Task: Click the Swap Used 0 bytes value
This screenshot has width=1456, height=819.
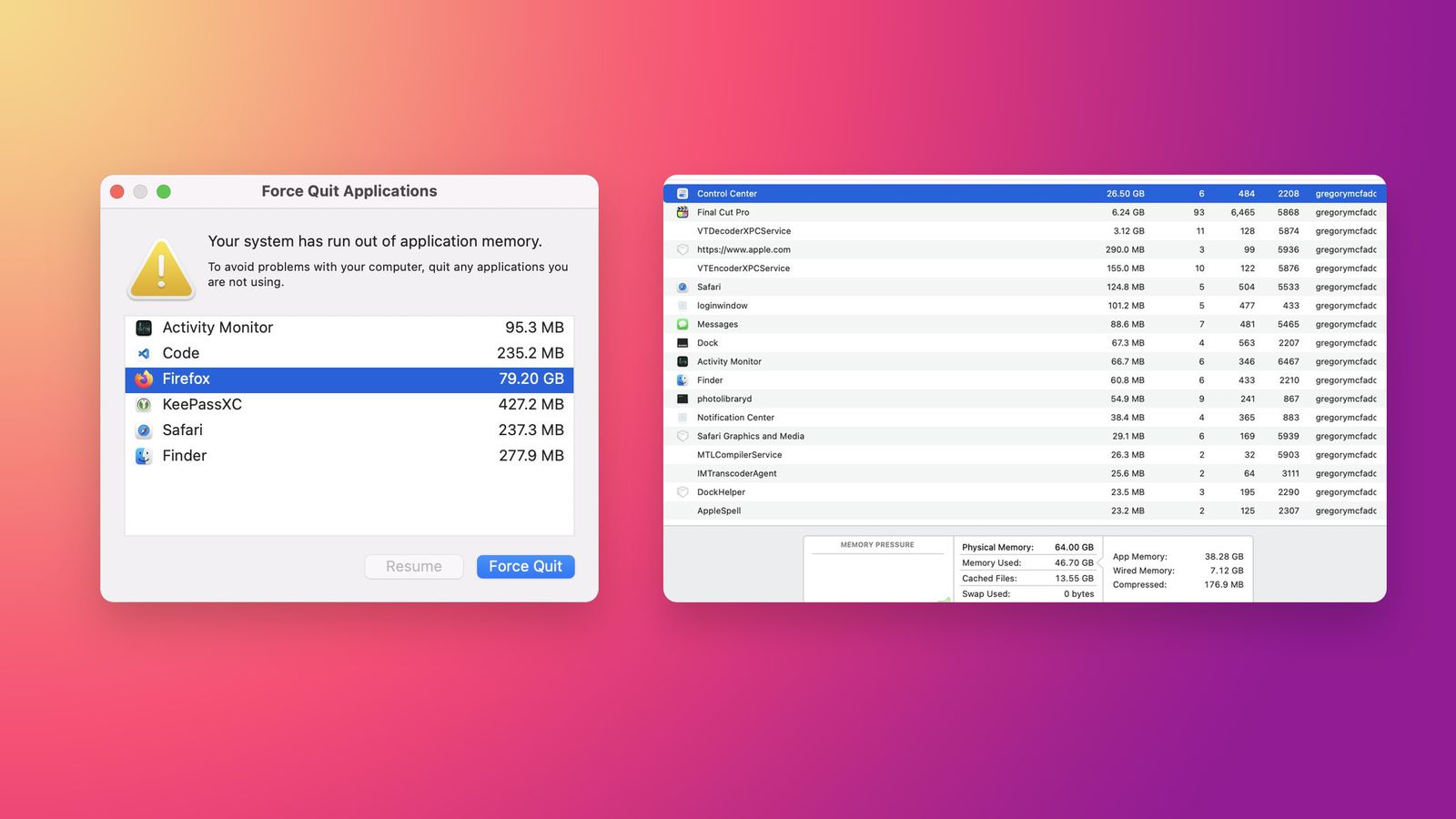Action: tap(1078, 593)
